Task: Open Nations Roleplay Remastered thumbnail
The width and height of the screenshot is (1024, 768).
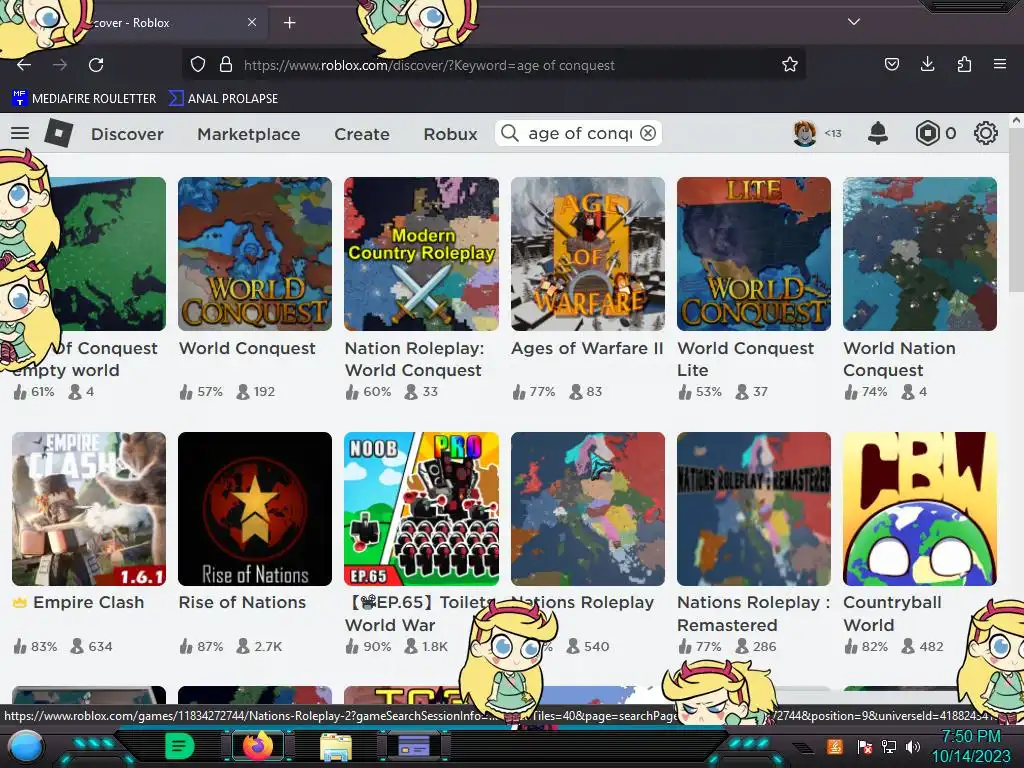Action: coord(754,509)
